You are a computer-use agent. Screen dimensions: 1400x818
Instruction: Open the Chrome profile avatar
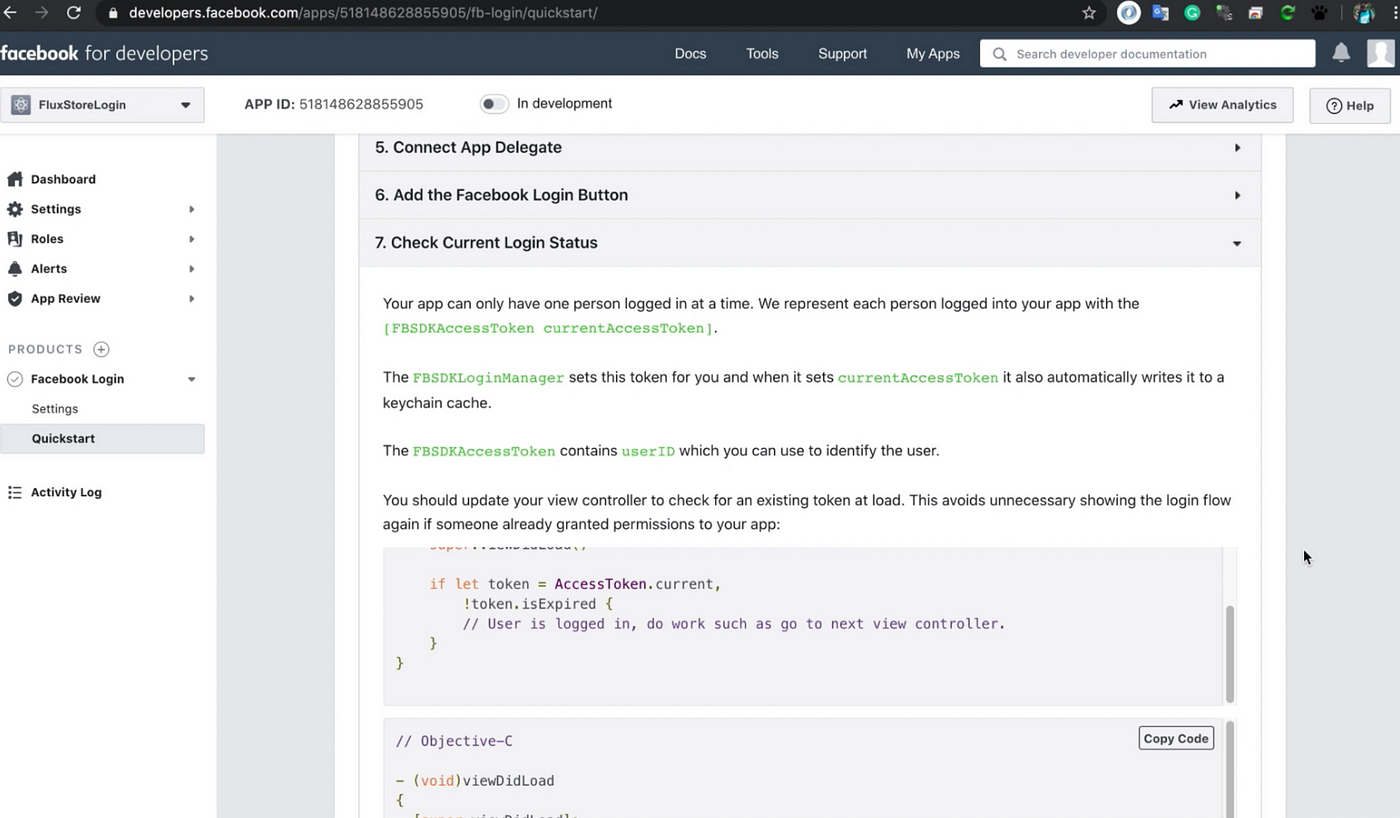(1364, 13)
